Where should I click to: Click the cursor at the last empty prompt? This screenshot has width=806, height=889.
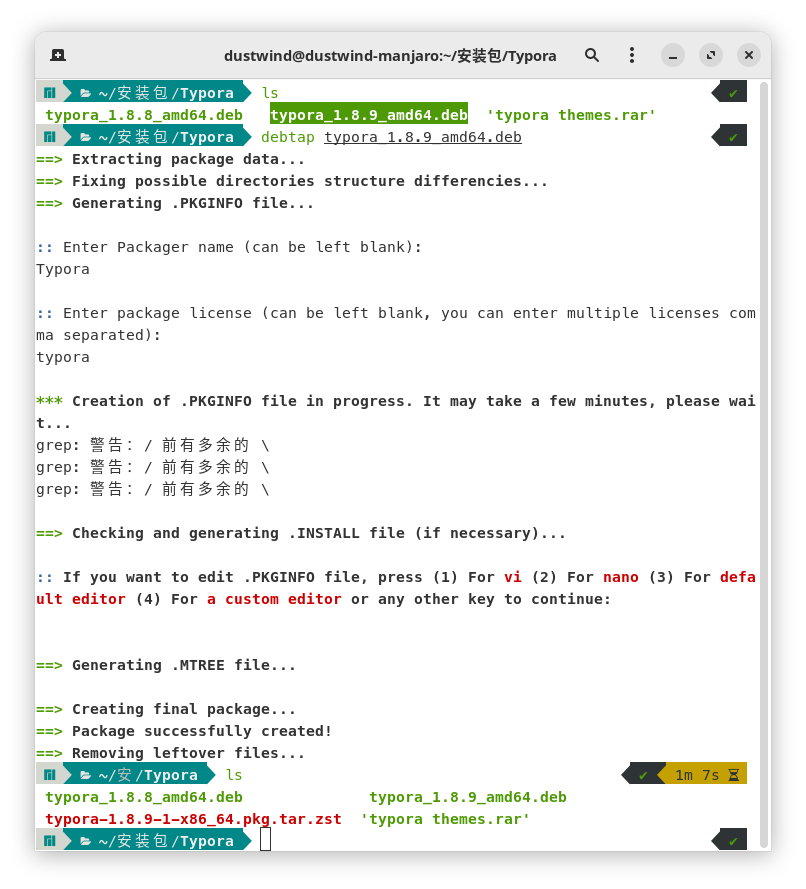pyautogui.click(x=265, y=840)
